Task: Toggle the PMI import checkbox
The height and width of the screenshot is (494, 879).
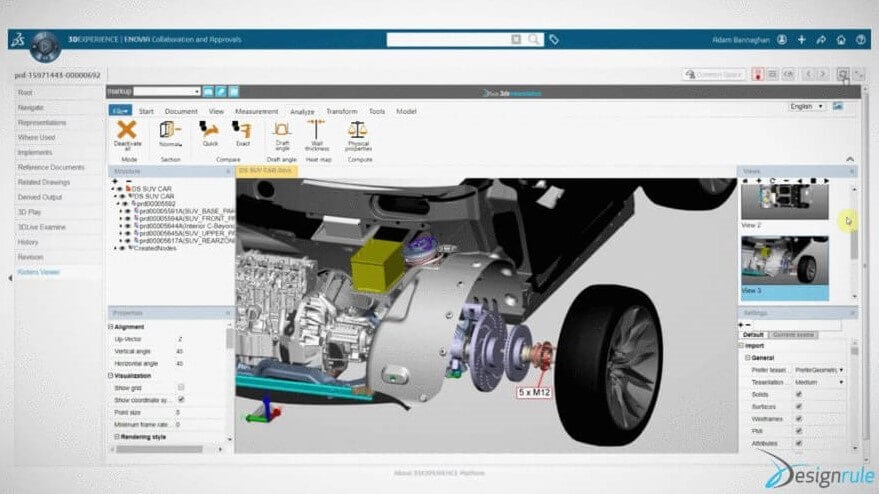Action: 799,431
